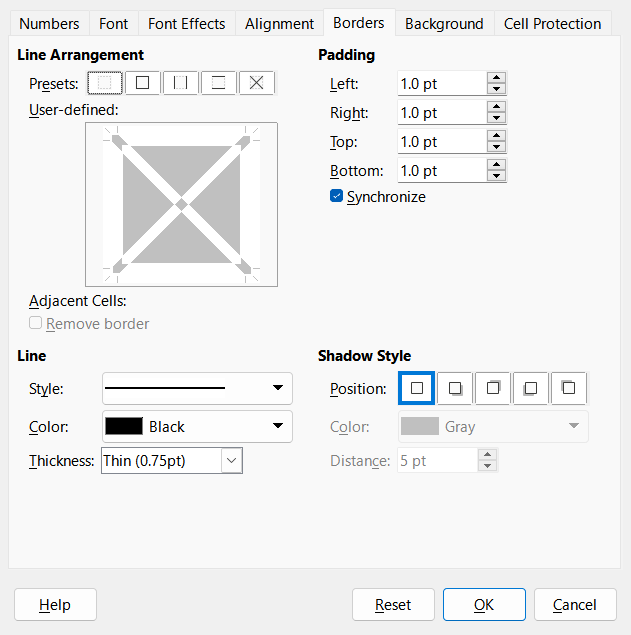The width and height of the screenshot is (631, 635).
Task: Click the Right padding input field
Action: tap(442, 113)
